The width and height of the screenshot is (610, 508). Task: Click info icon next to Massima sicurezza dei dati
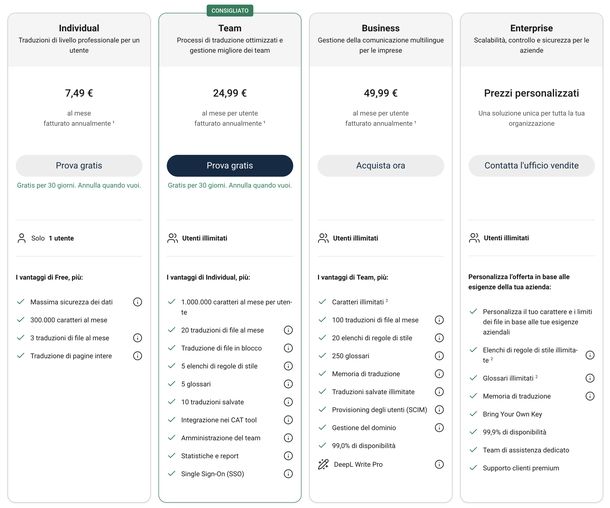[137, 301]
